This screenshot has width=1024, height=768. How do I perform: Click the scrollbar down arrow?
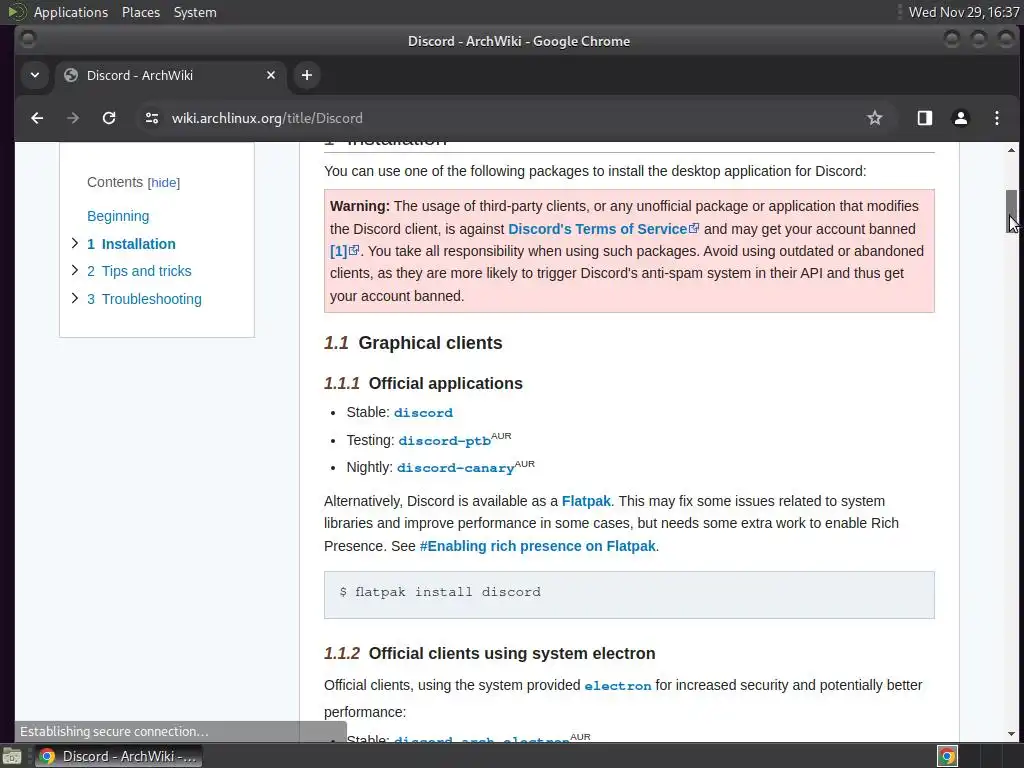tap(1011, 734)
